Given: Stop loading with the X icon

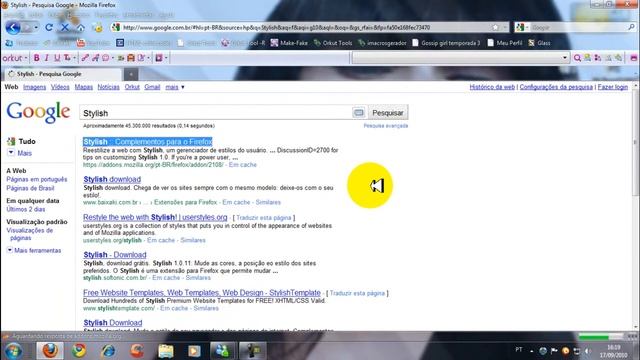Looking at the screenshot, I should 64,27.
